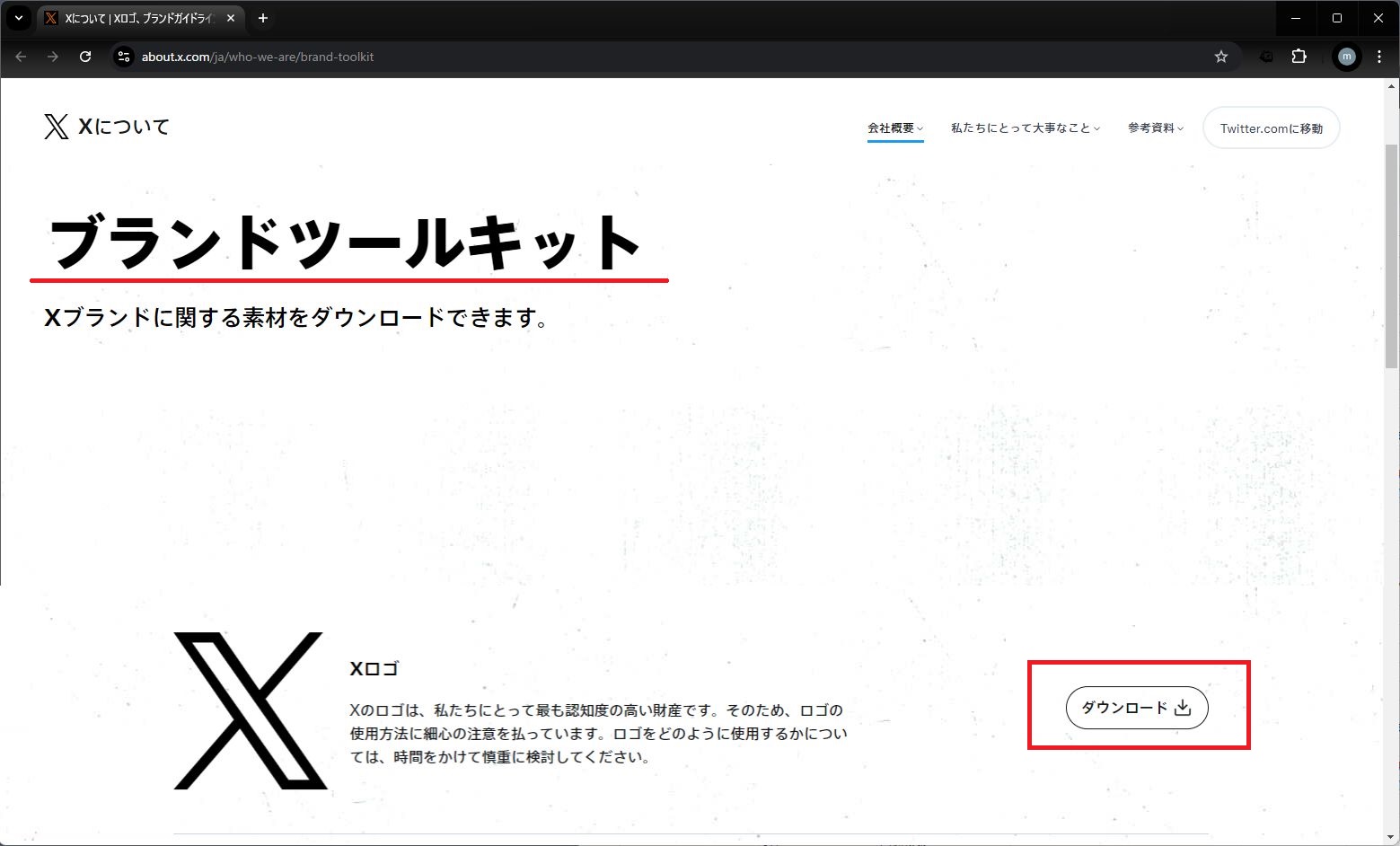This screenshot has height=846, width=1400.
Task: Click the ダウンロード button for Xロゴ
Action: 1137,708
